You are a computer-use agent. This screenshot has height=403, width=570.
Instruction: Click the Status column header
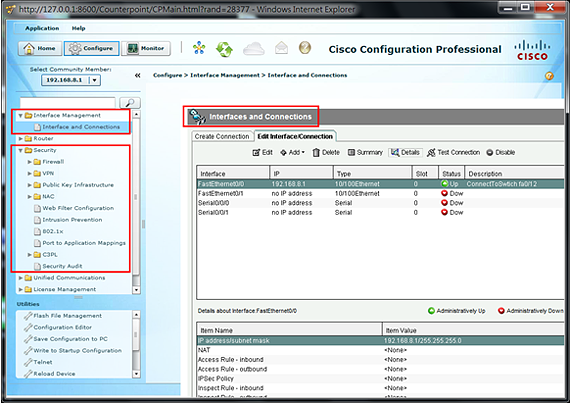451,173
